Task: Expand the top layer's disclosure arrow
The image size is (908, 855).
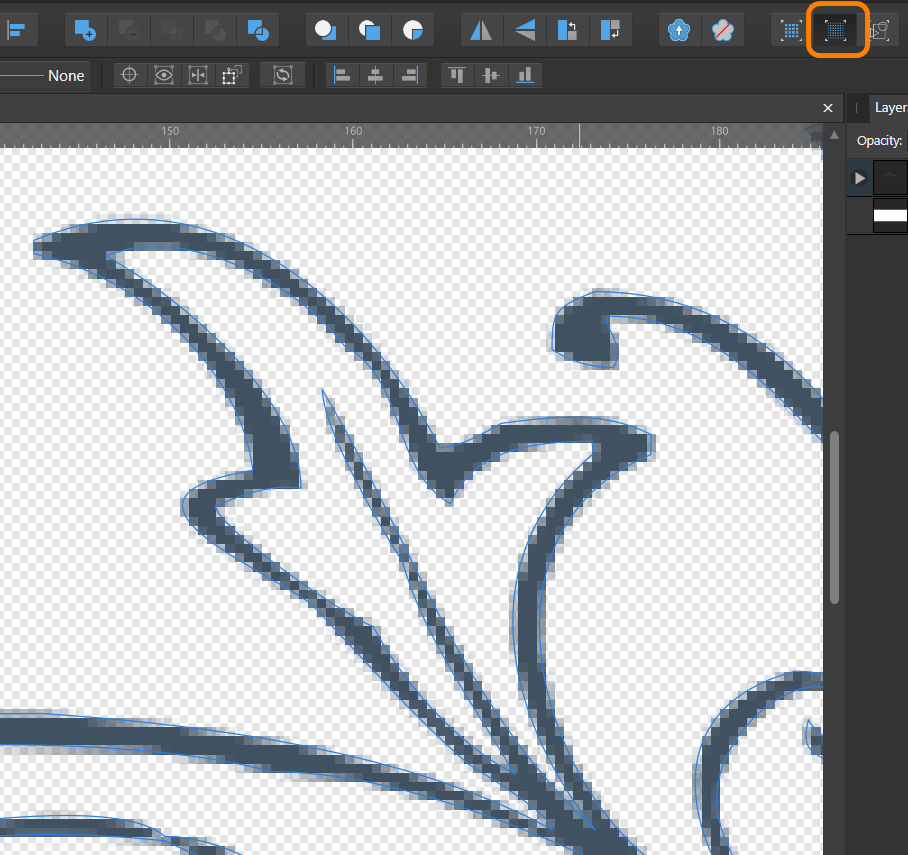Action: pos(858,178)
